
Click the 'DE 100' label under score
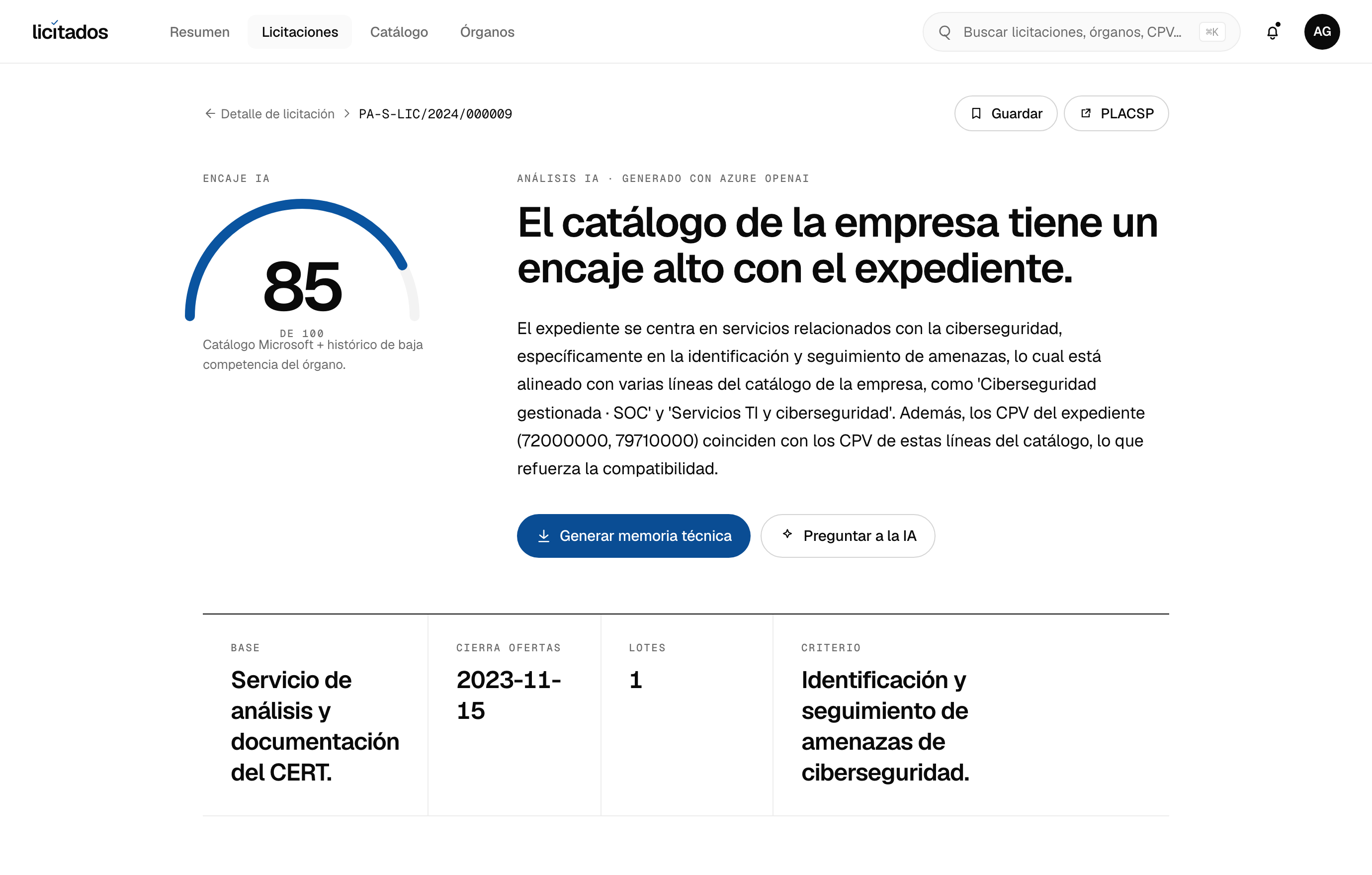coord(302,333)
